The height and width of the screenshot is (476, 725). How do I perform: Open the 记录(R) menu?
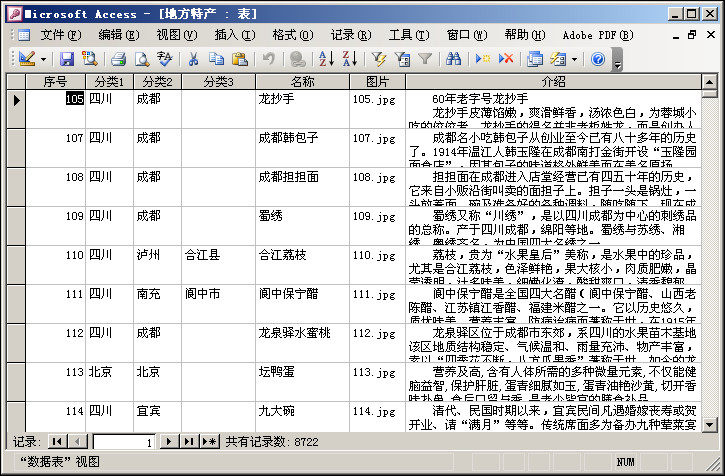(x=351, y=35)
